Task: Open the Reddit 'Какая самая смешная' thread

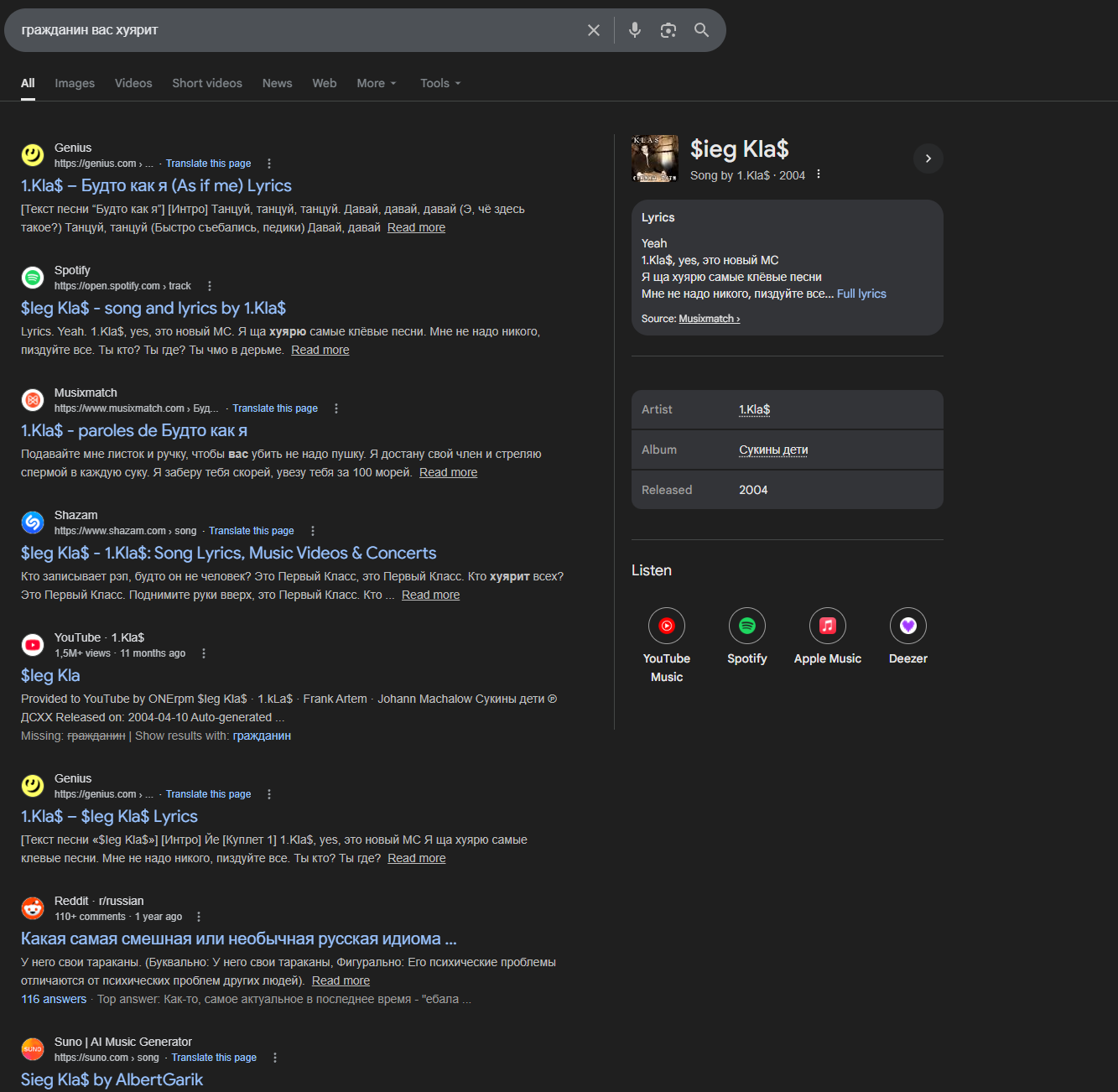Action: [x=239, y=939]
